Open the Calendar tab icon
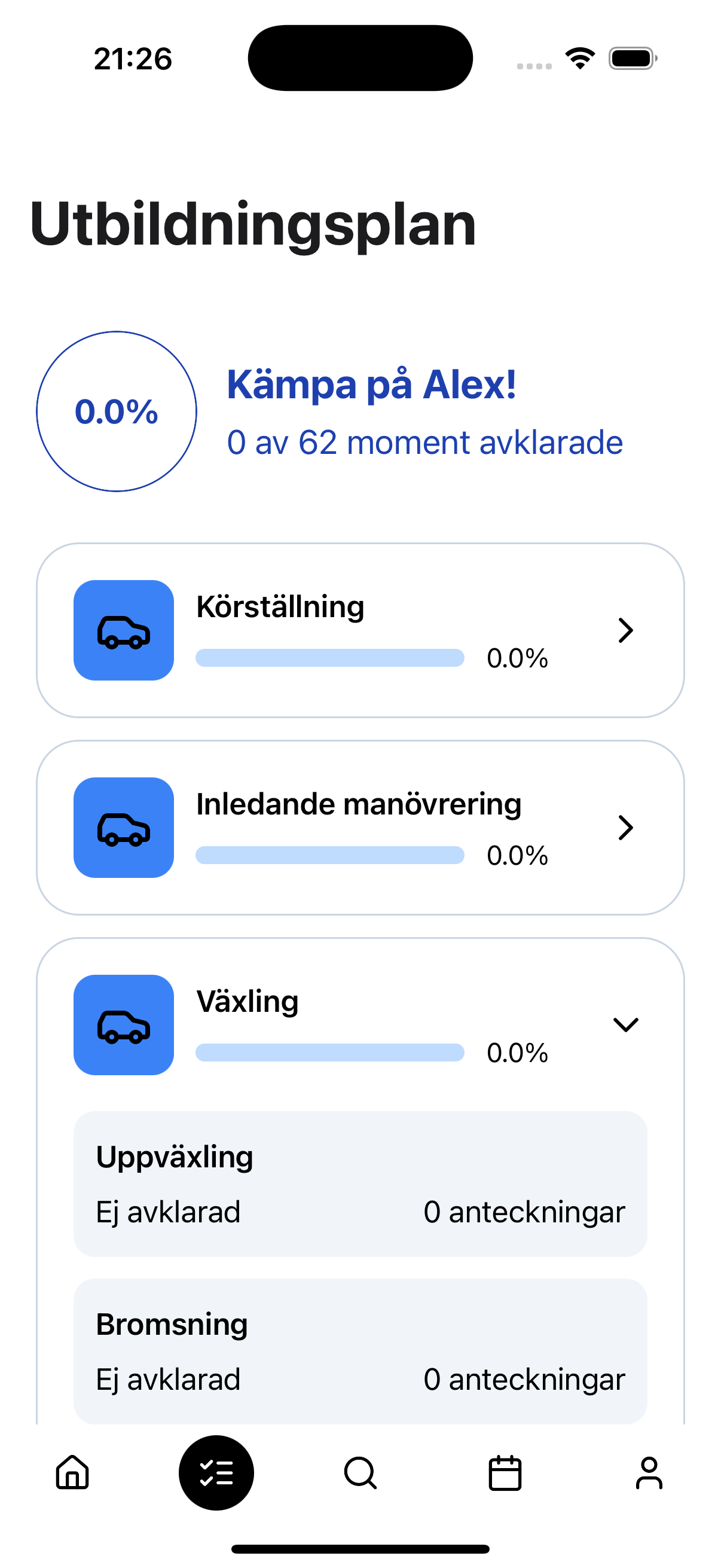 coord(505,1472)
